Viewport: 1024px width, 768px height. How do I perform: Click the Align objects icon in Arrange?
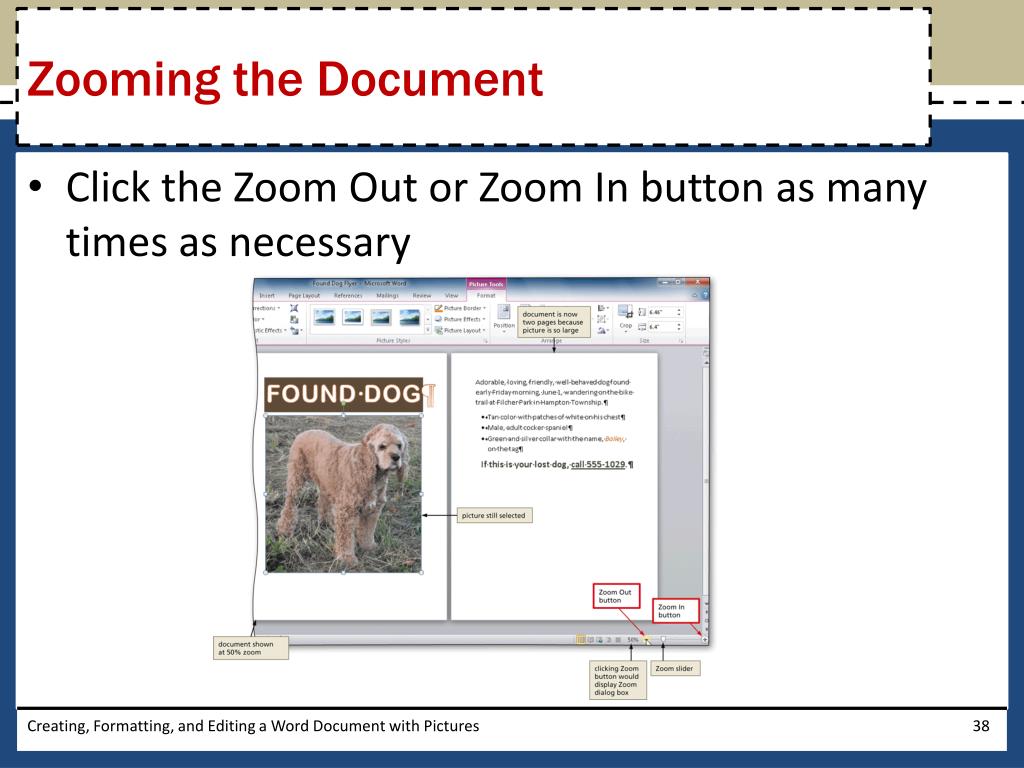pos(603,308)
